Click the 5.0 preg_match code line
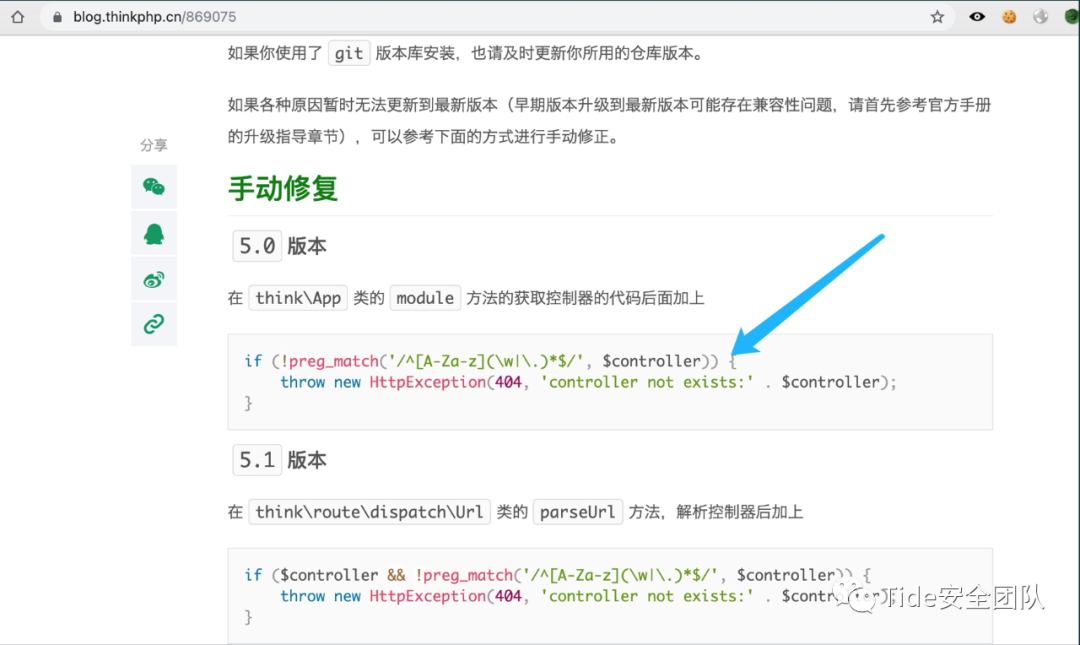Viewport: 1080px width, 645px height. pos(490,361)
